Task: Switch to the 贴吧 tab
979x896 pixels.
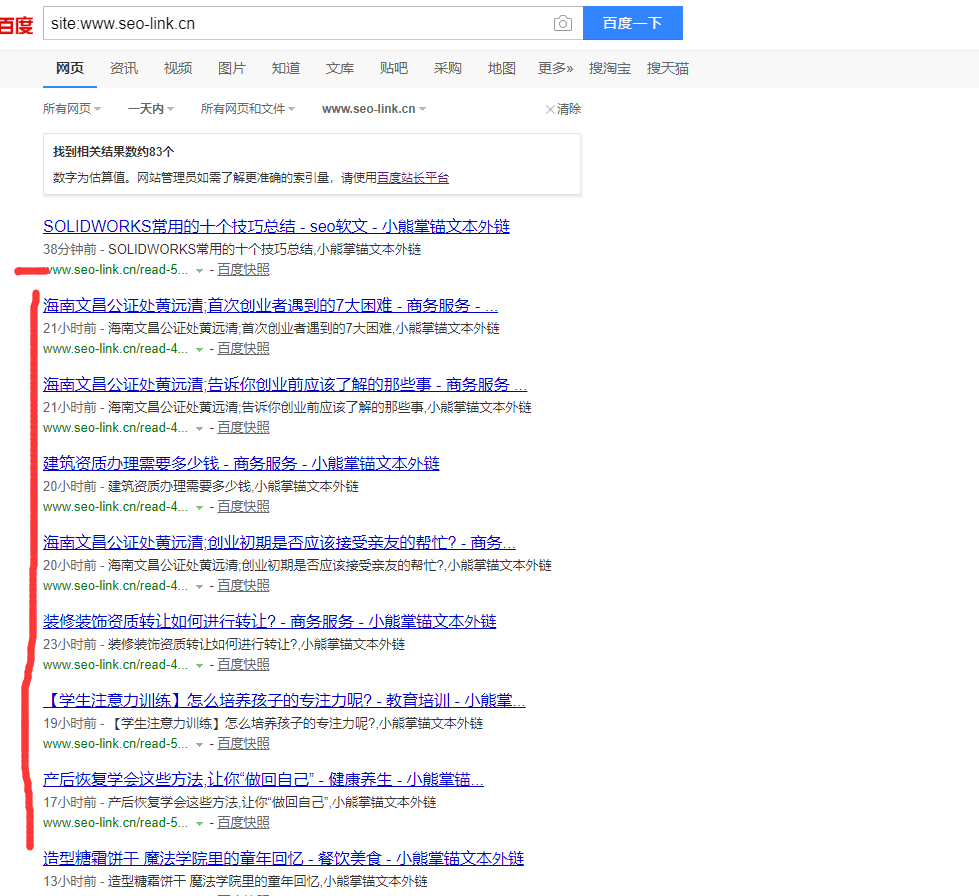Action: click(394, 68)
